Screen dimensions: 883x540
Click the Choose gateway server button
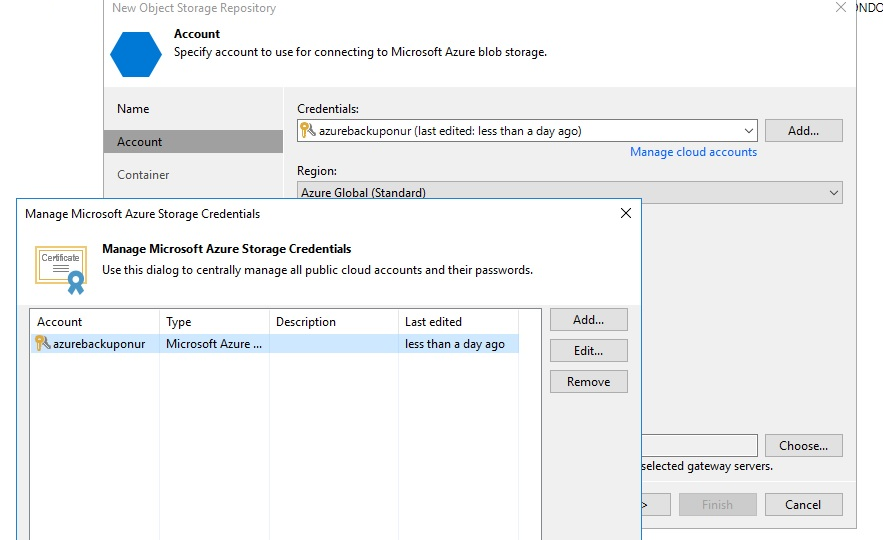[x=804, y=445]
